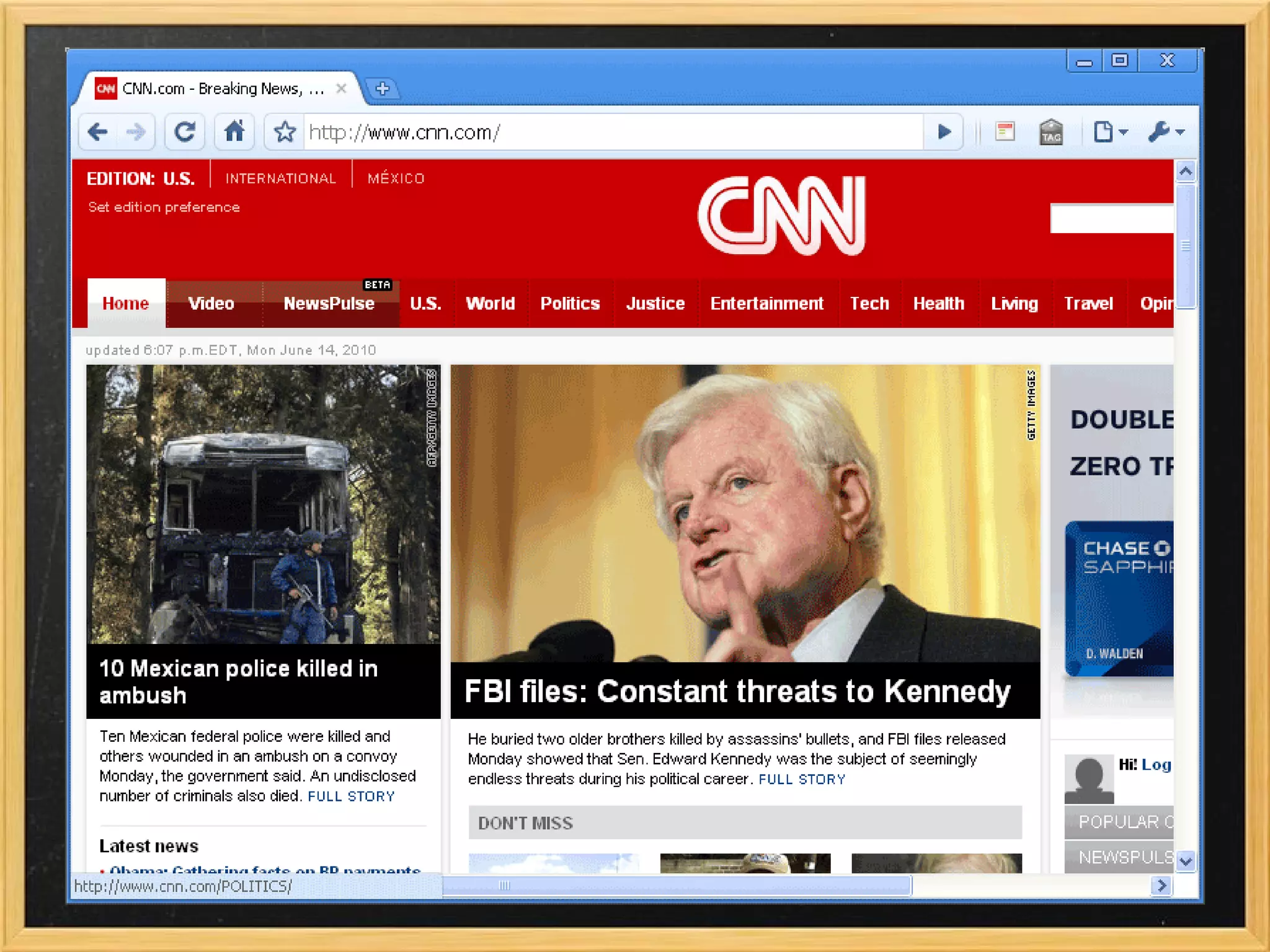This screenshot has width=1270, height=952.
Task: Open the Living section
Action: coord(1015,303)
